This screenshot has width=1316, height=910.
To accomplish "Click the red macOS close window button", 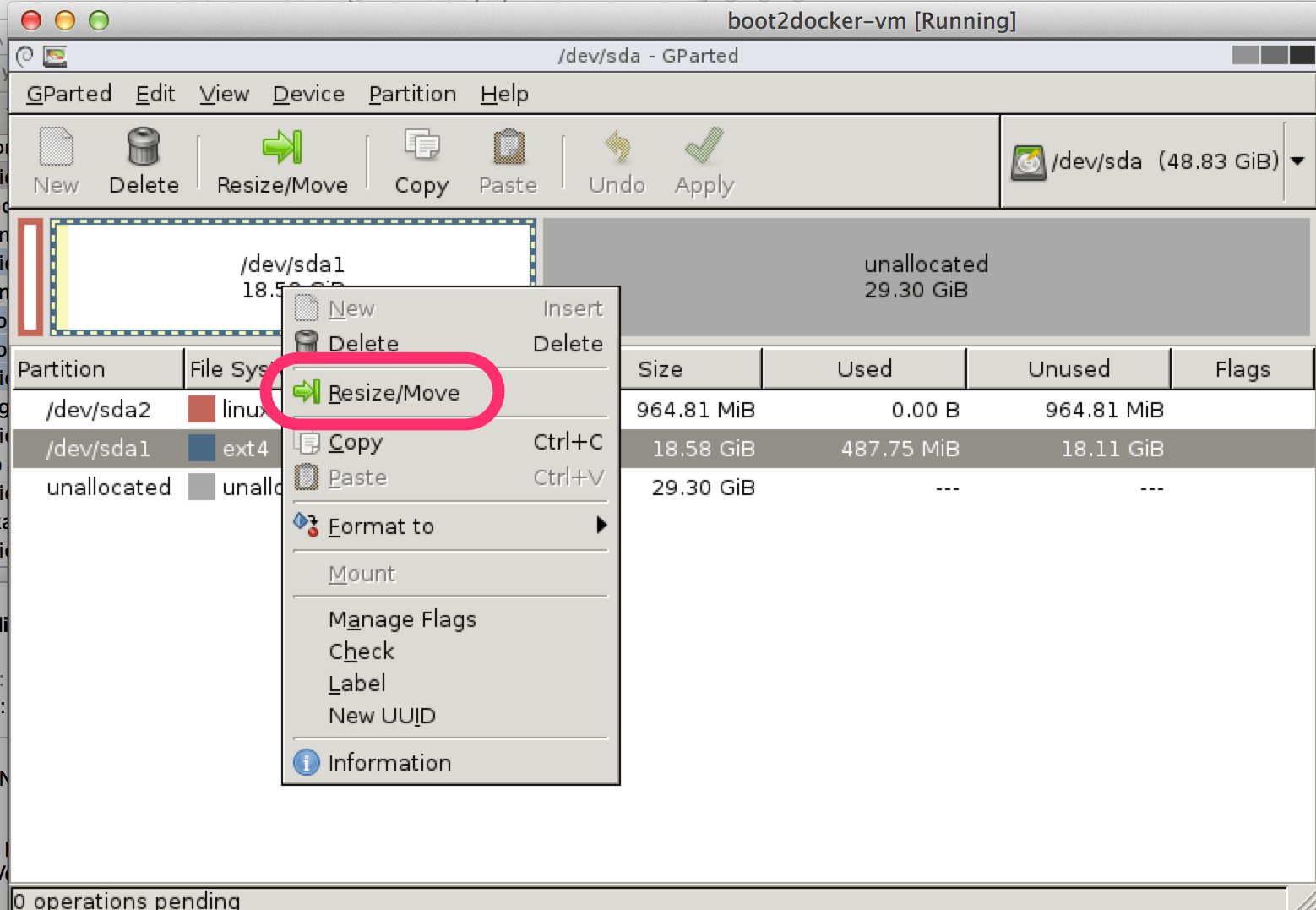I will [31, 20].
